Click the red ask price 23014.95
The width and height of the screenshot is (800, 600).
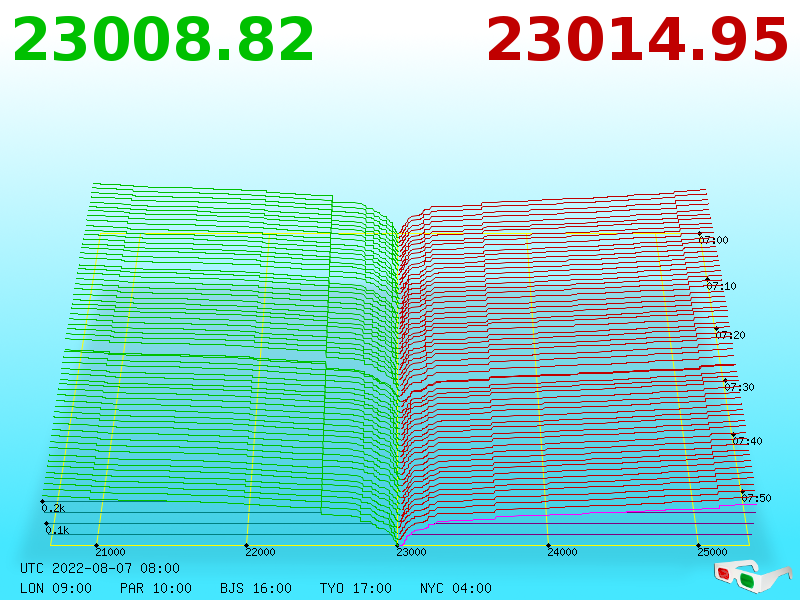637,40
